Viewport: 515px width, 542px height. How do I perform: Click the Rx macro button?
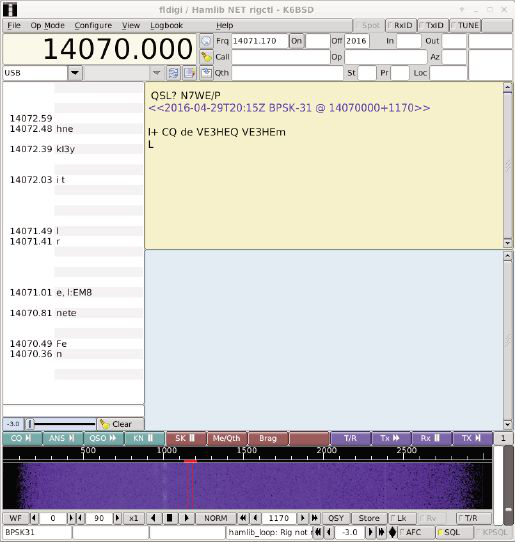[431, 438]
